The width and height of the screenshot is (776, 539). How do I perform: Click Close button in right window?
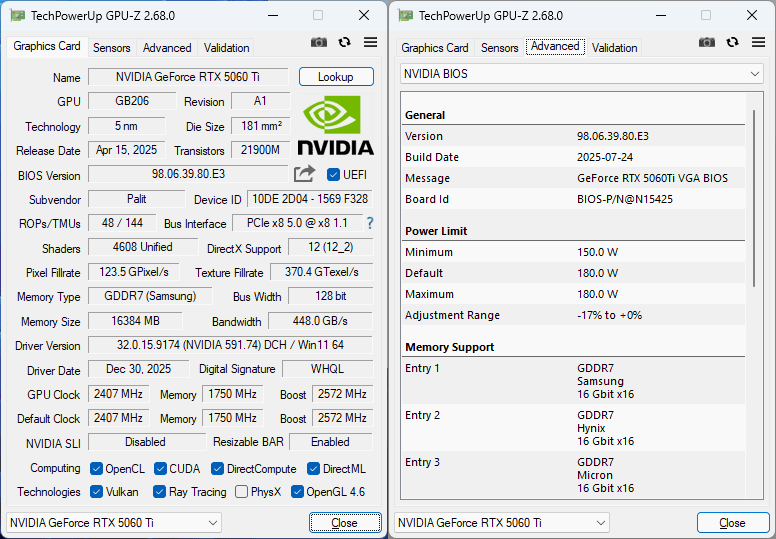[x=733, y=523]
